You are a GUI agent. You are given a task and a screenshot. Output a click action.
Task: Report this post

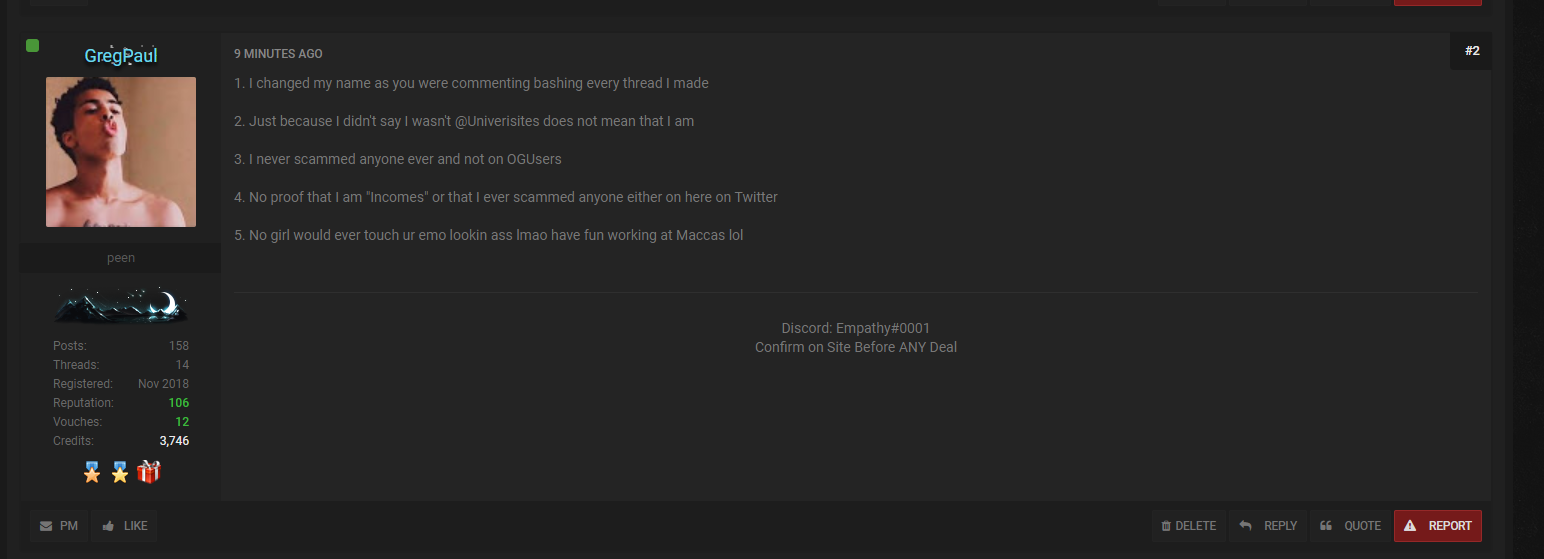pyautogui.click(x=1438, y=526)
